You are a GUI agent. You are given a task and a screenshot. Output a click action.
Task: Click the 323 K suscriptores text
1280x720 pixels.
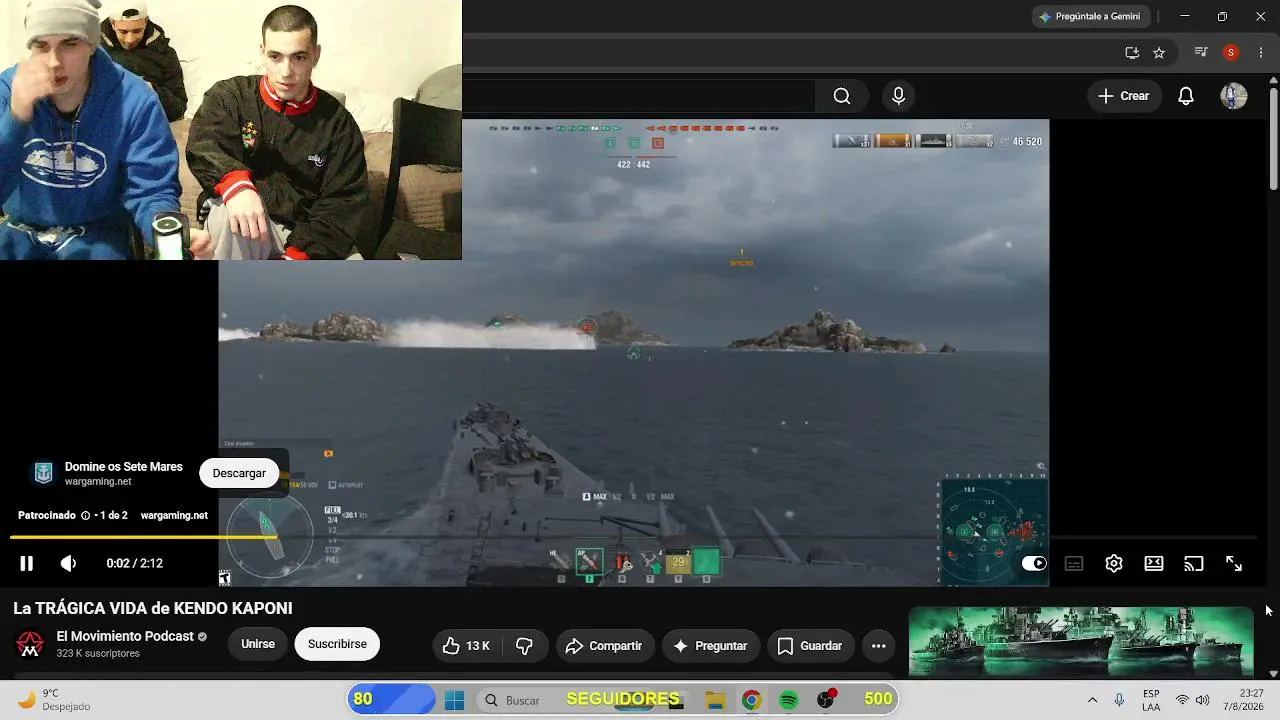coord(98,654)
